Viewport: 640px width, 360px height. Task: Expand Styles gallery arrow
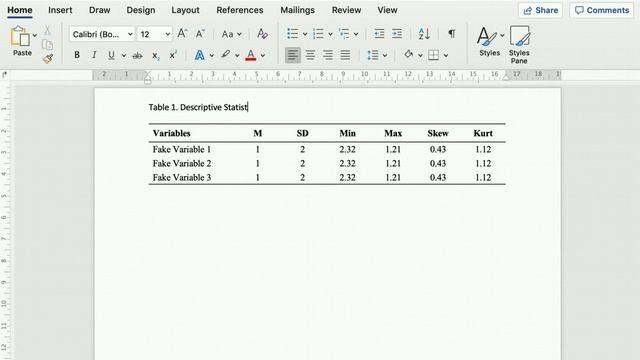click(502, 35)
